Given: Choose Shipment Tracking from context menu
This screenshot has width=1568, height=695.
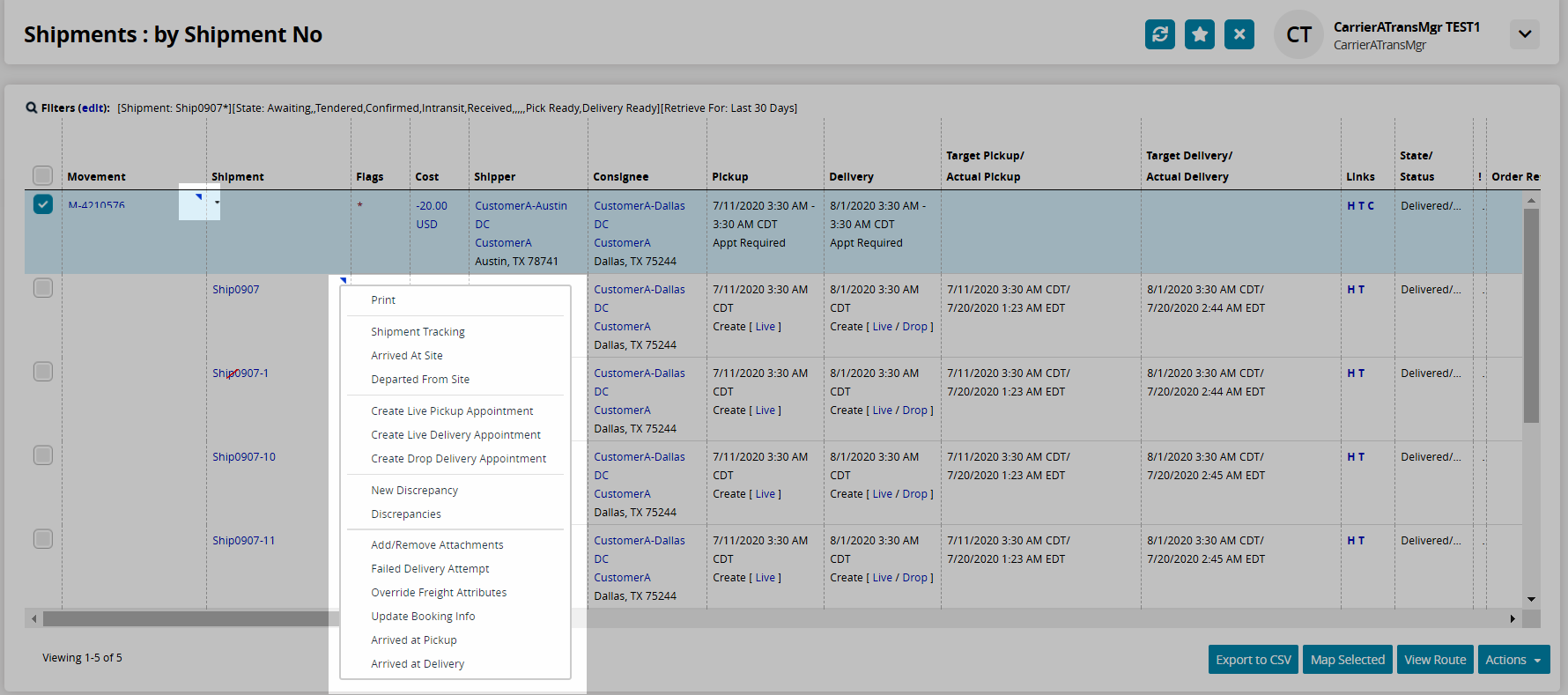Looking at the screenshot, I should coord(418,332).
